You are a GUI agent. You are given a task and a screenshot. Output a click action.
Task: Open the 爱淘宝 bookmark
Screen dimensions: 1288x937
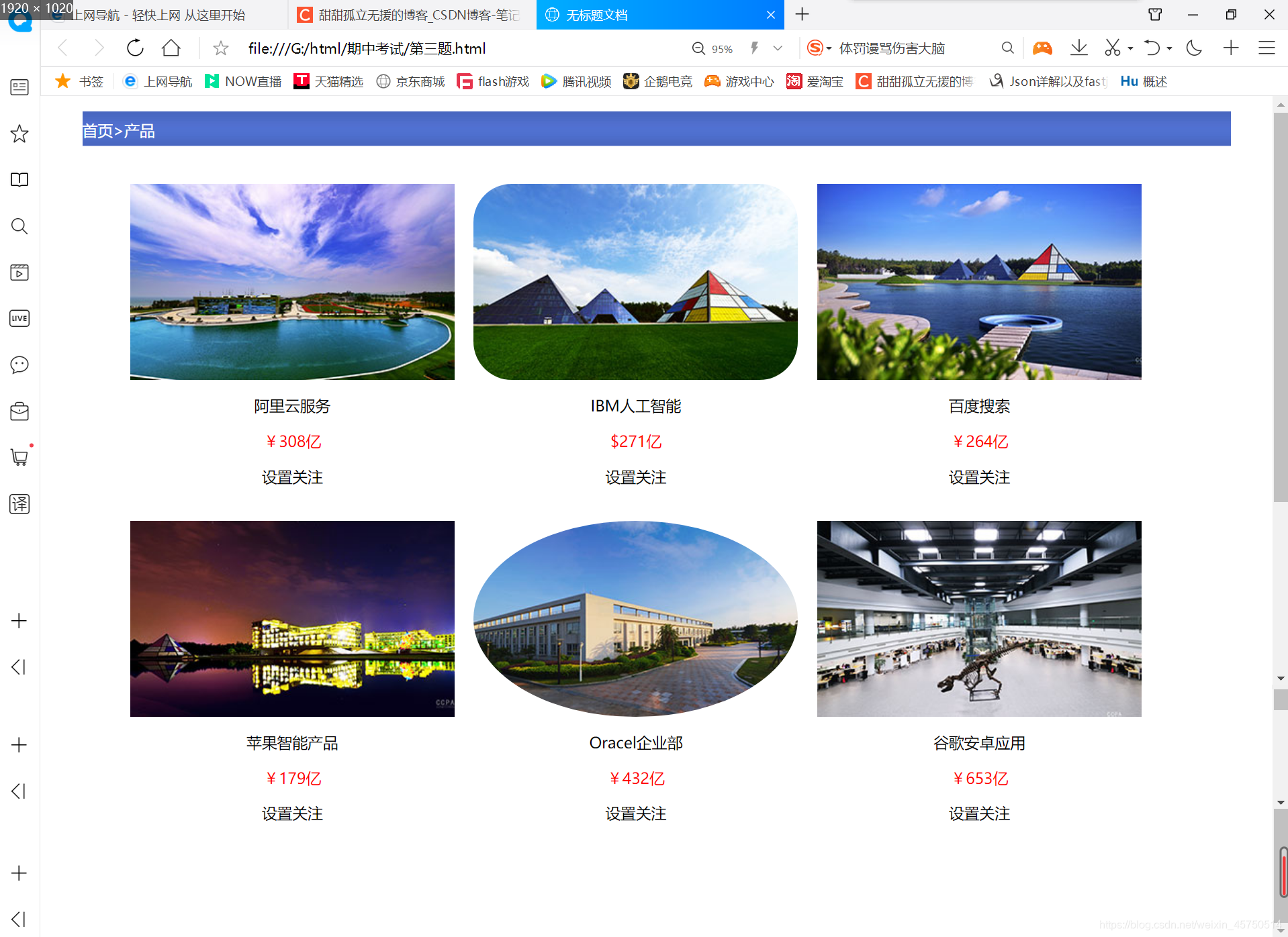(x=815, y=81)
